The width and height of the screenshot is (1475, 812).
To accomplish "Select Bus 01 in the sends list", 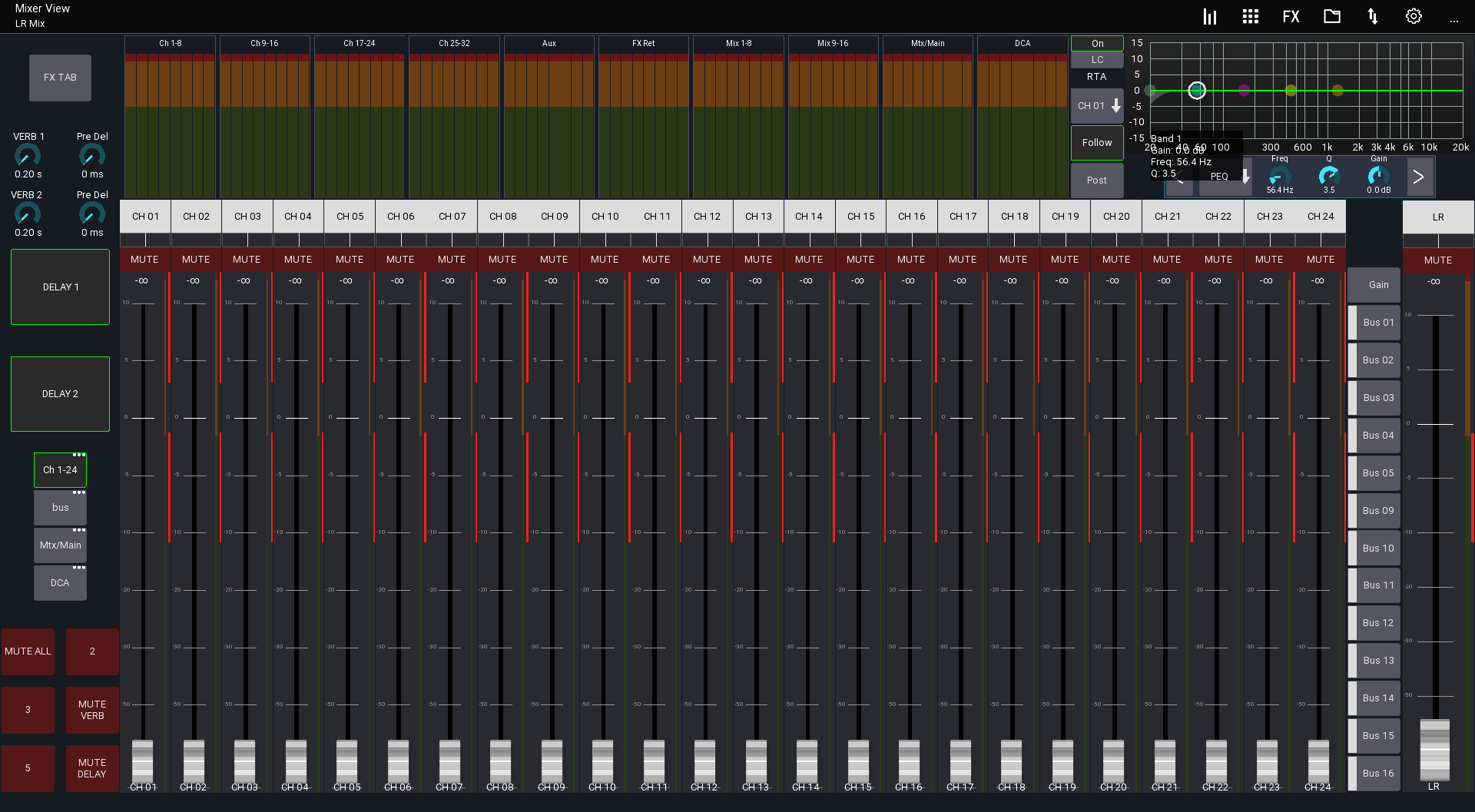I will coord(1374,322).
